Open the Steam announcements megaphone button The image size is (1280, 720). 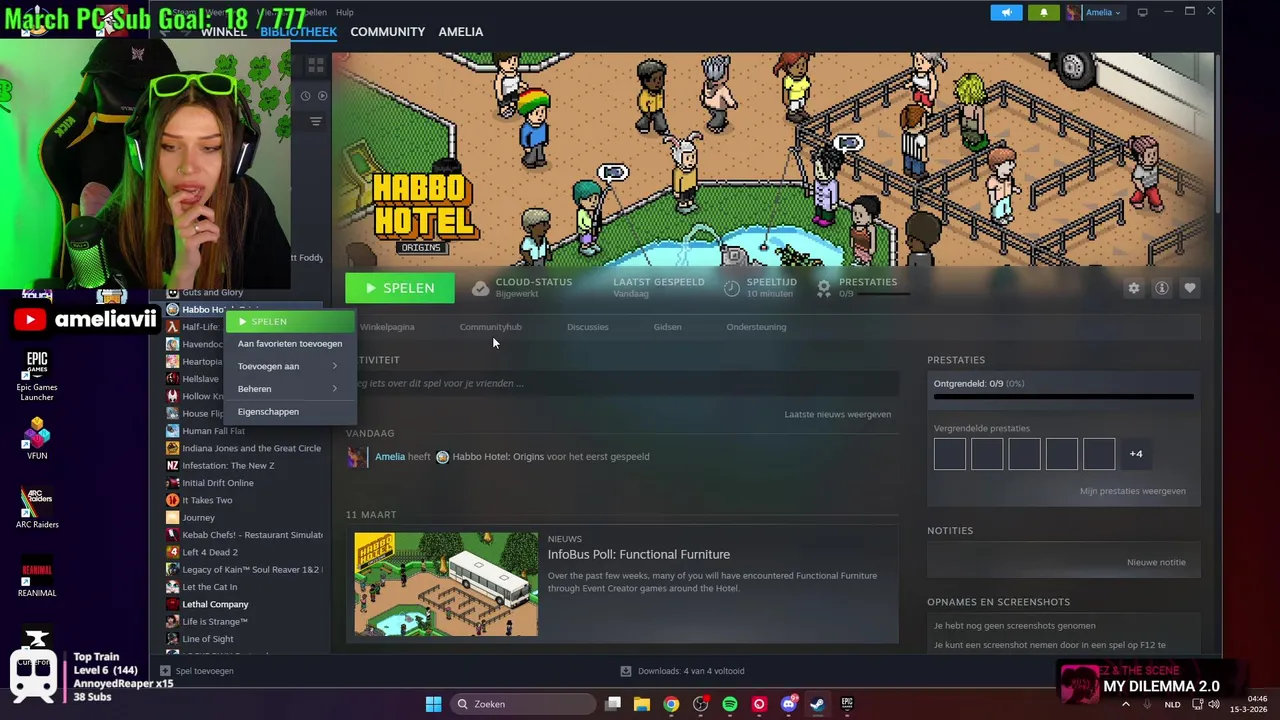click(1007, 12)
